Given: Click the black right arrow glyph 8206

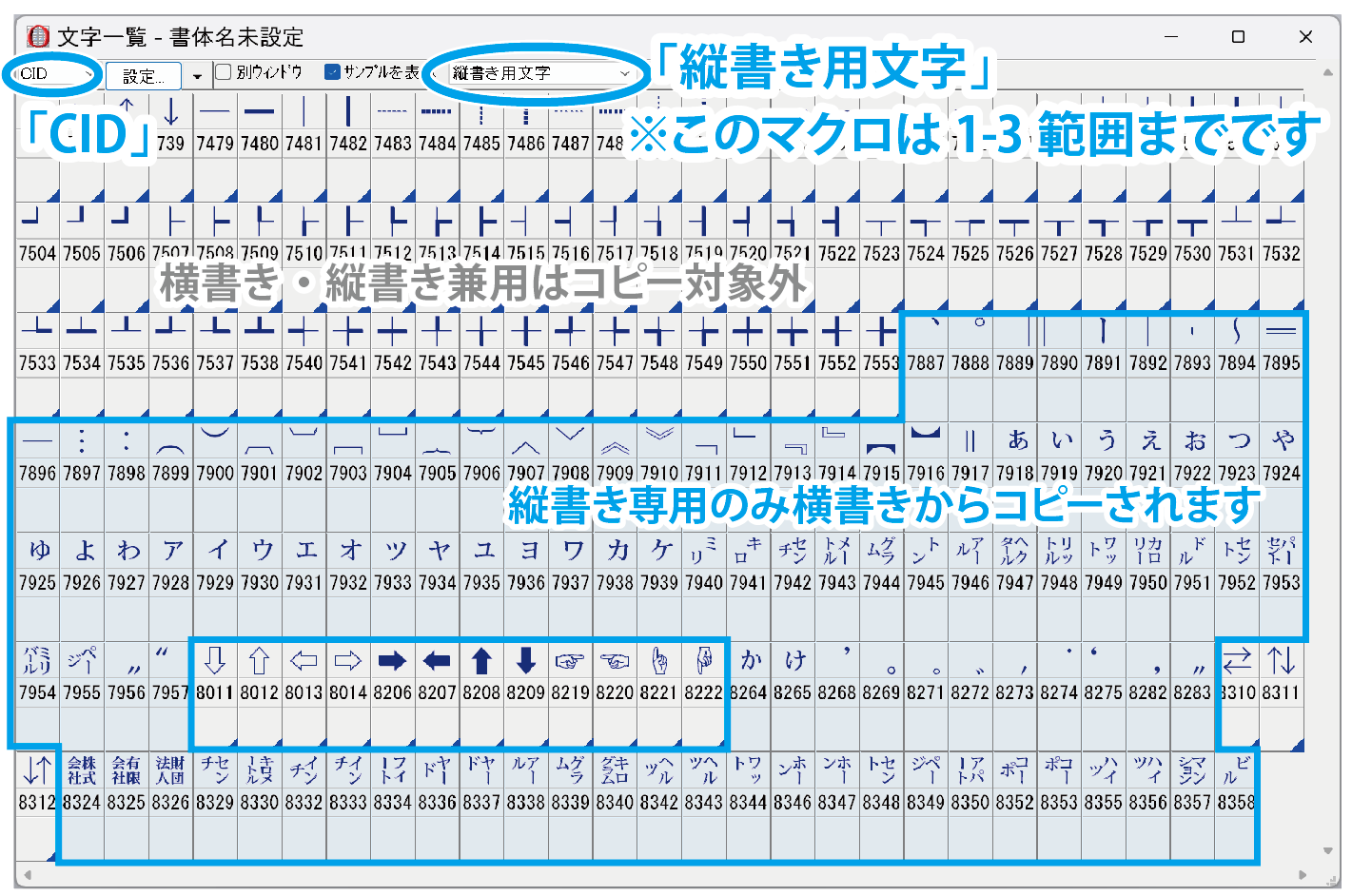Looking at the screenshot, I should pos(392,661).
